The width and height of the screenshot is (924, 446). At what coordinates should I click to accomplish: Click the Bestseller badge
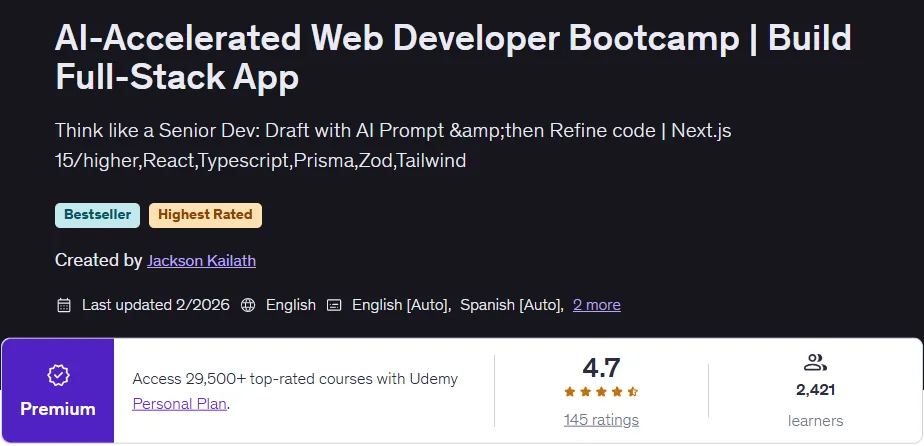coord(97,215)
